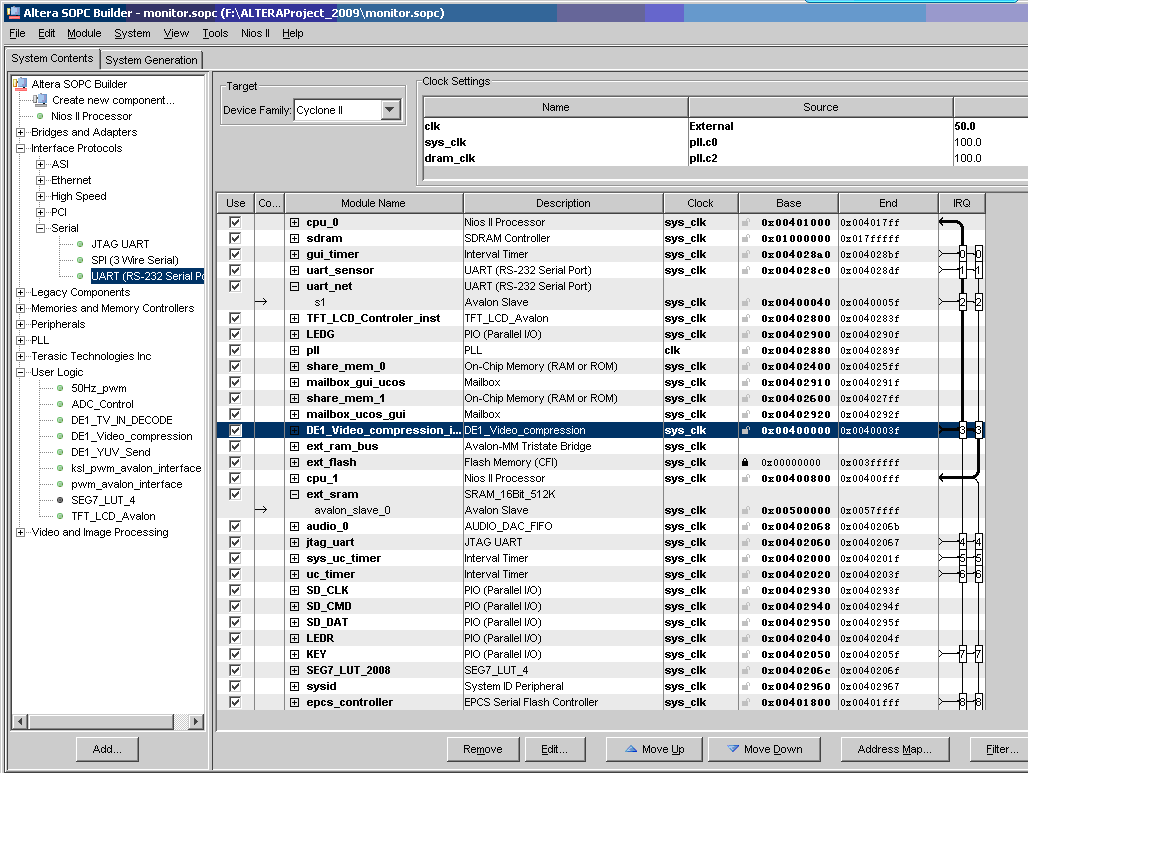Image resolution: width=1150 pixels, height=851 pixels.
Task: Click the Base column header
Action: coord(788,203)
